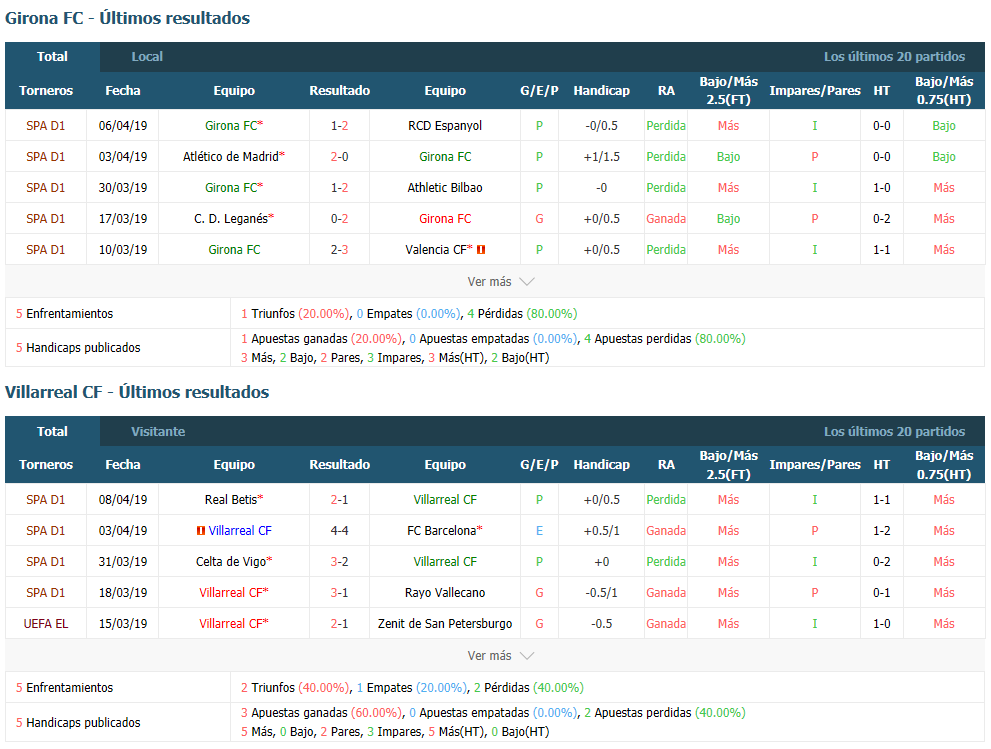Click the Villarreal CF - Últimos resultados heading

point(137,392)
